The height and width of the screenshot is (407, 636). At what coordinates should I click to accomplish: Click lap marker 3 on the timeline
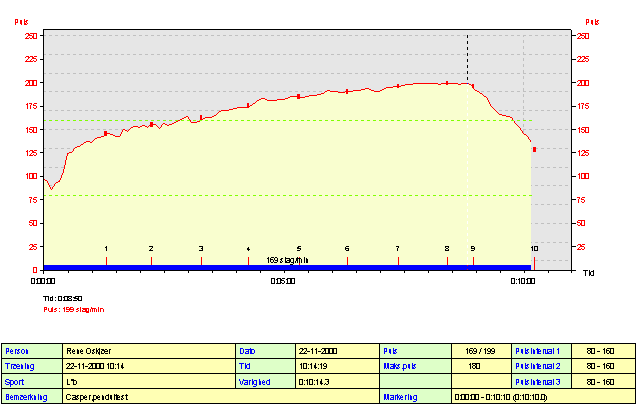click(x=201, y=248)
